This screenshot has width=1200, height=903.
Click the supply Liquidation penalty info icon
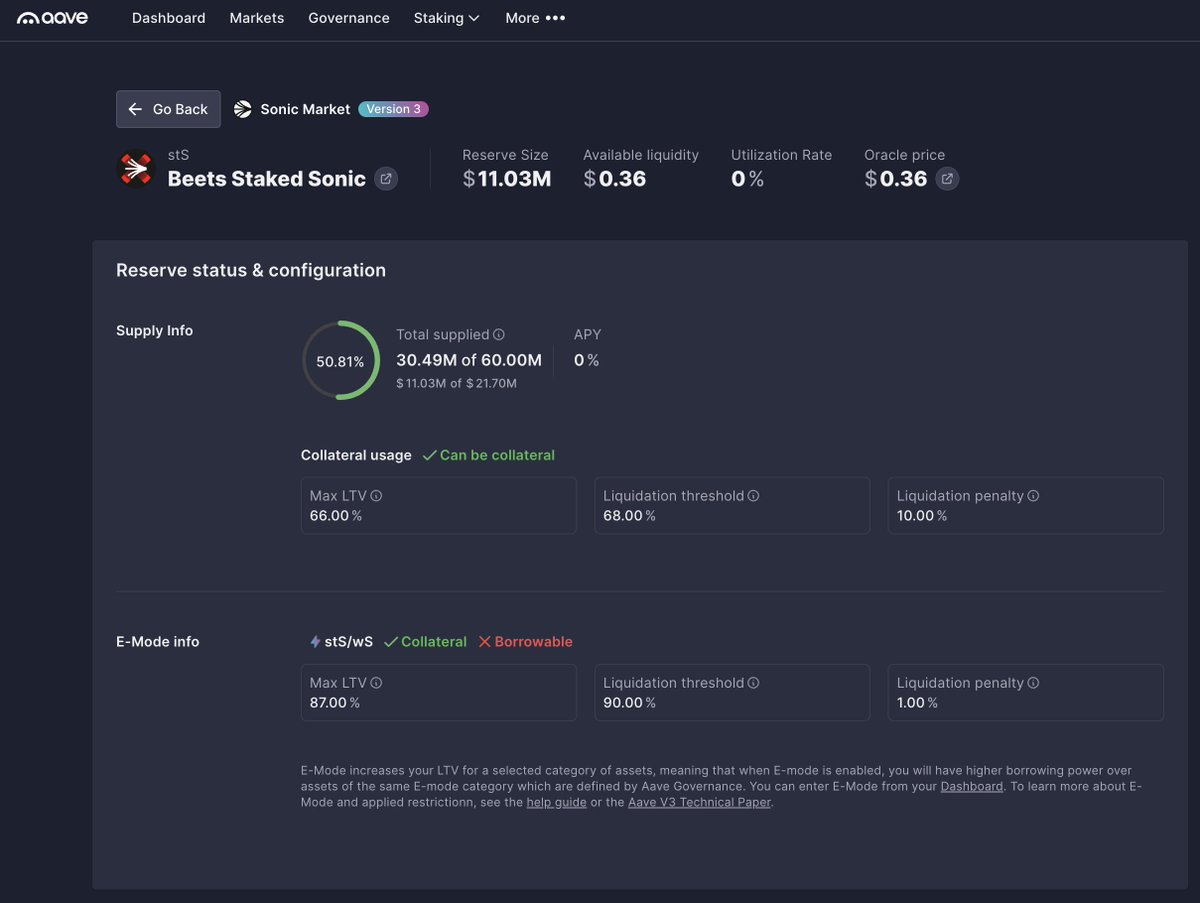coord(1034,496)
